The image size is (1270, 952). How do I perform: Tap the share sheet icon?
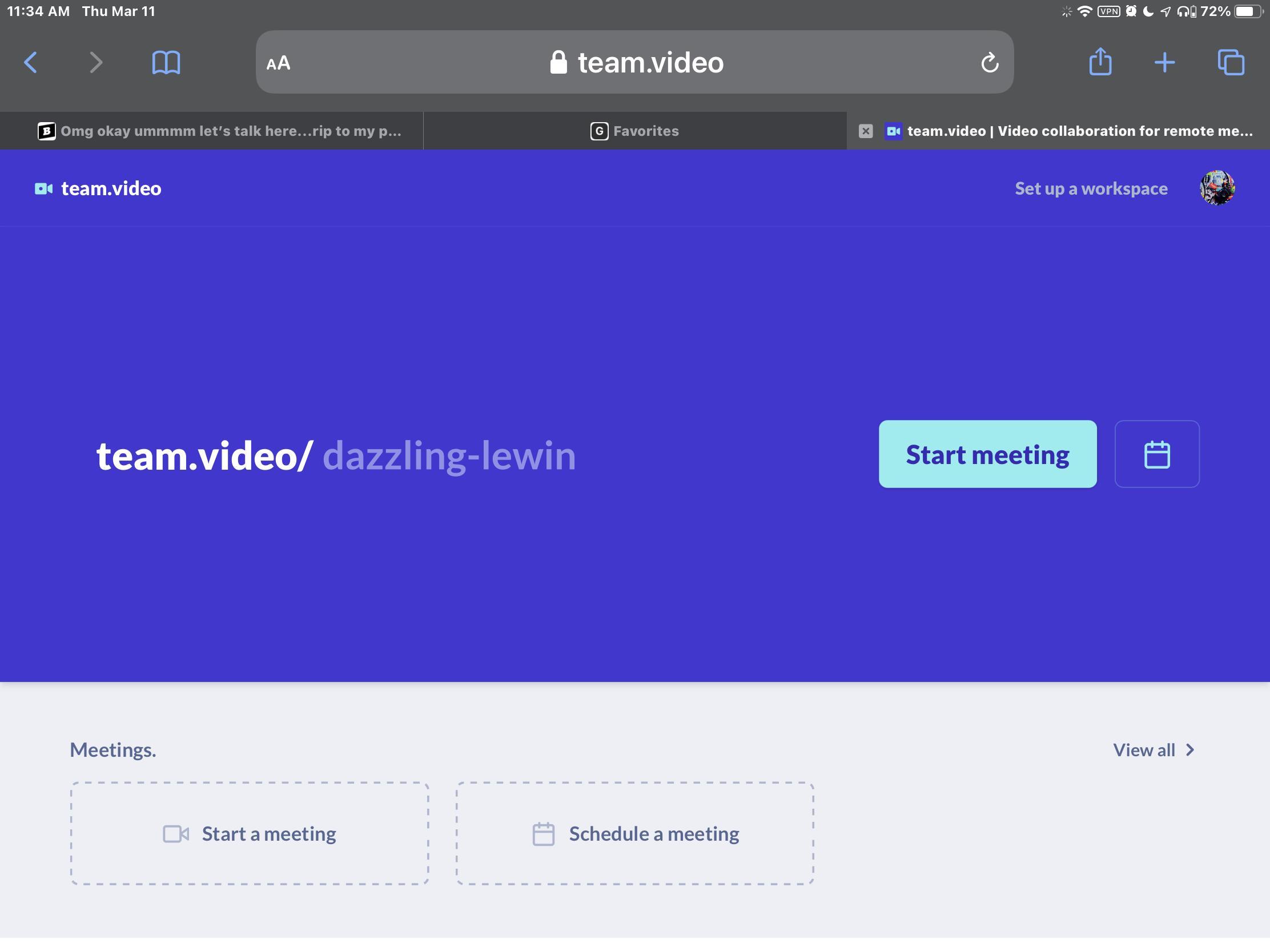point(1100,62)
